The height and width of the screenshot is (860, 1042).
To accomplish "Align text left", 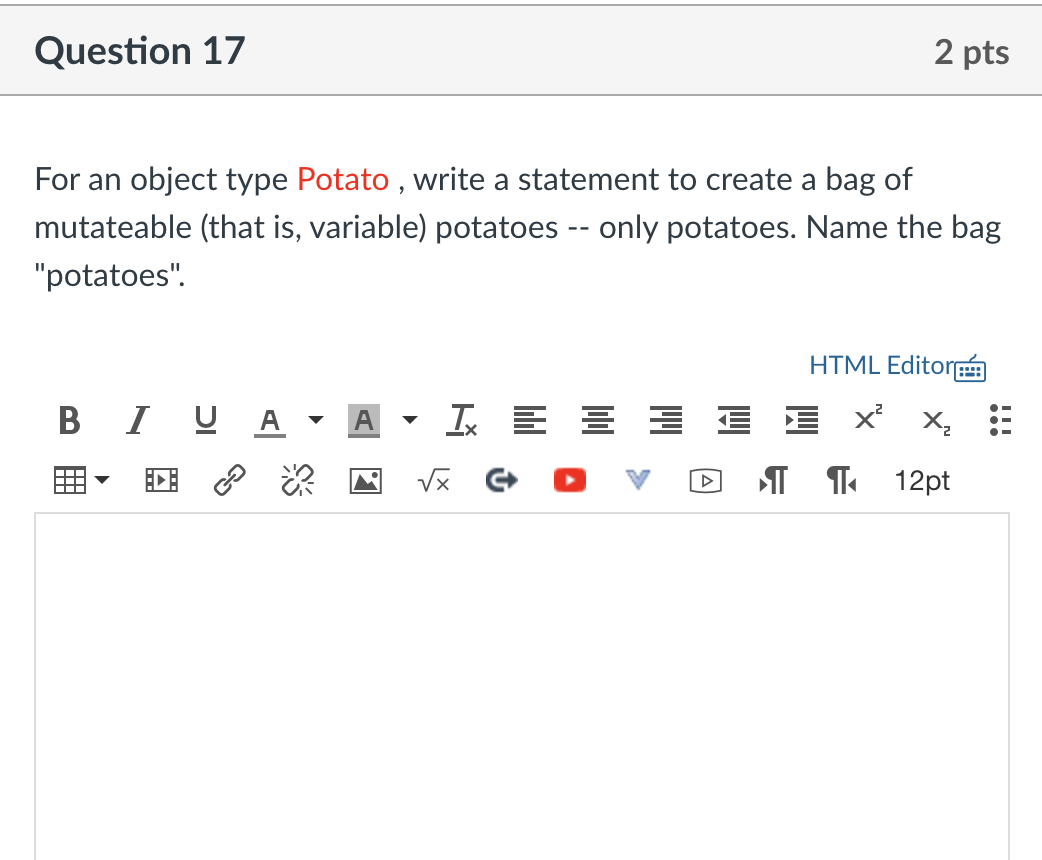I will coord(530,420).
